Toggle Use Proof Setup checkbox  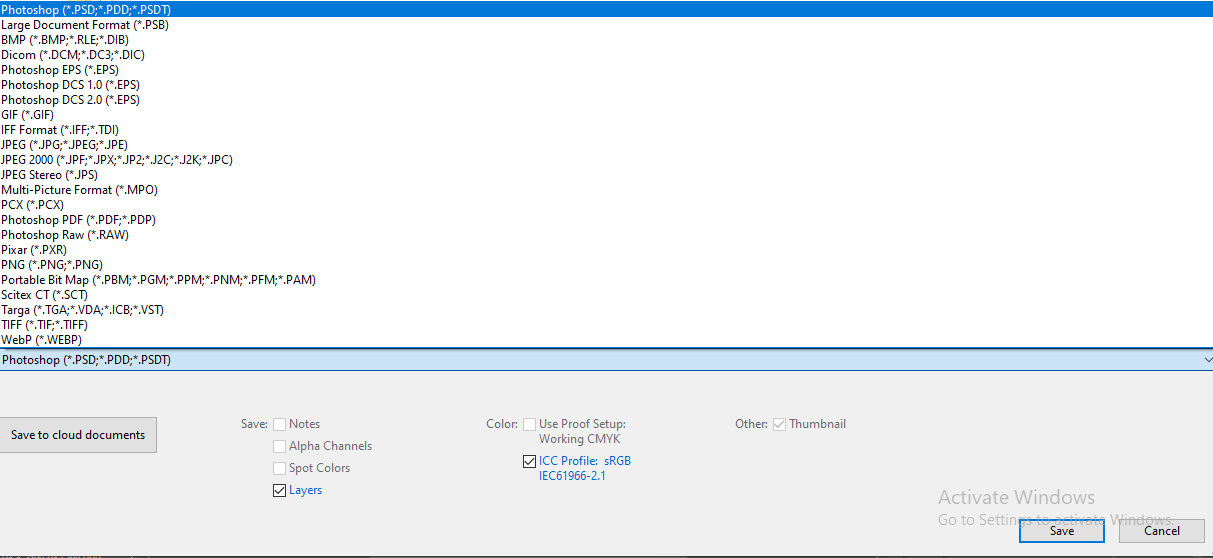529,424
